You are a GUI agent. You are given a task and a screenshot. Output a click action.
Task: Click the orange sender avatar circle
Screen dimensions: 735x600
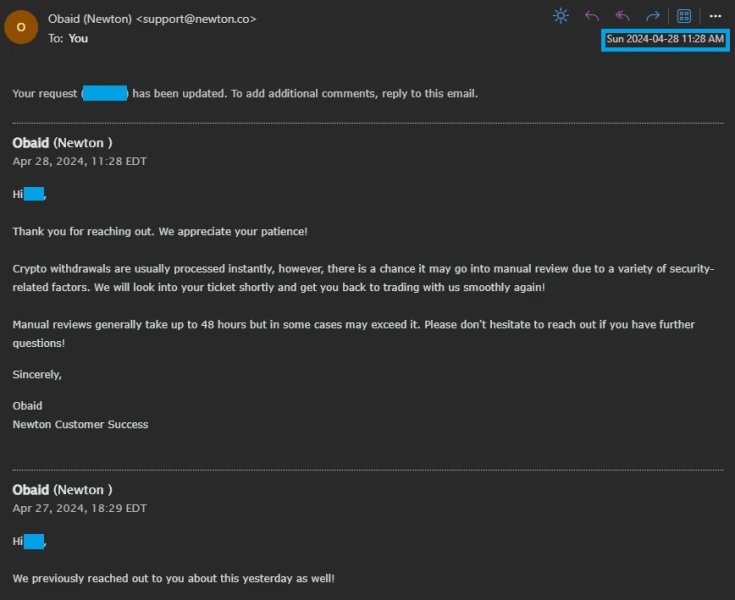coord(21,27)
